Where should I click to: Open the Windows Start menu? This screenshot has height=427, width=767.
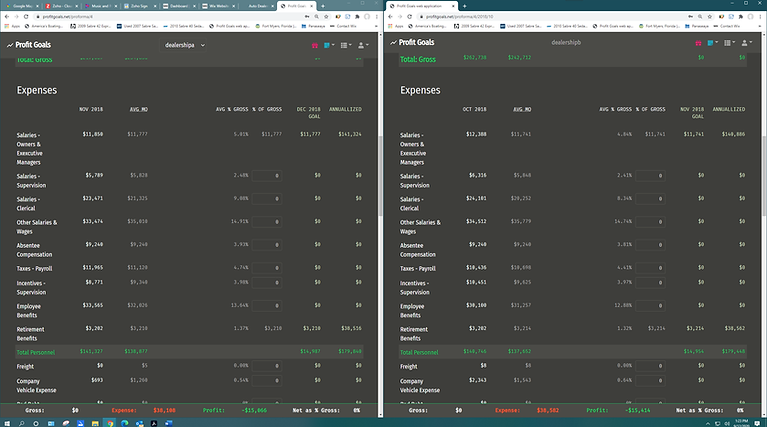(x=7, y=423)
